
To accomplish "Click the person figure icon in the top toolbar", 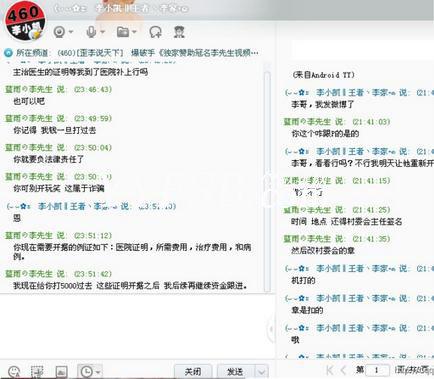I will click(x=179, y=32).
